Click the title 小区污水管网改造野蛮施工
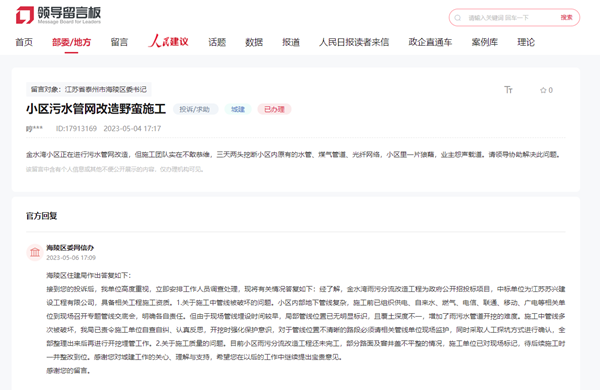600x390 pixels. [96, 109]
